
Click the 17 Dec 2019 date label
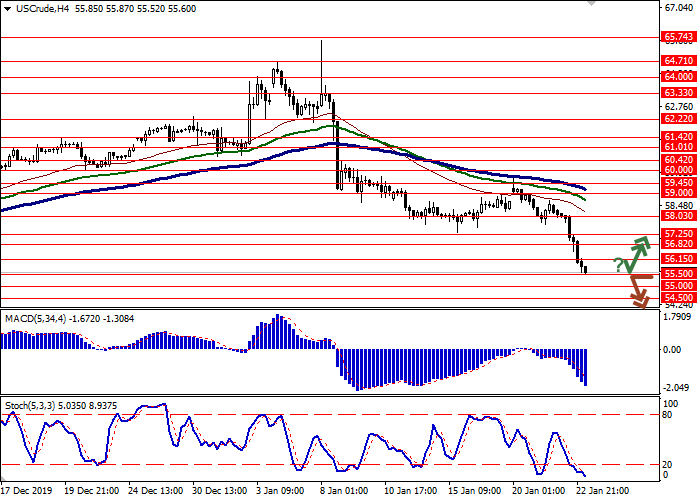28,491
